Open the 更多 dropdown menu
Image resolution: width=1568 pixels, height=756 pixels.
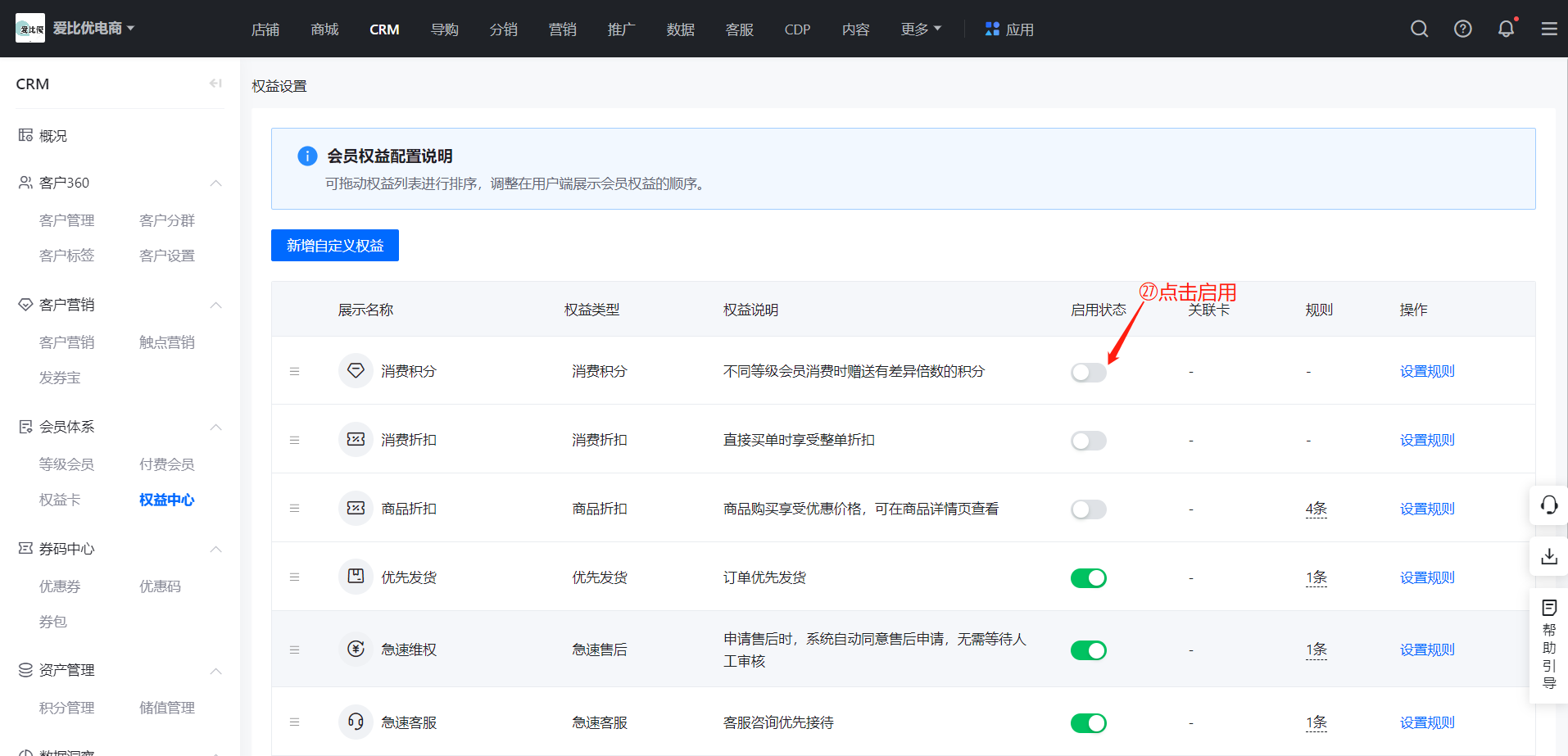click(x=921, y=29)
